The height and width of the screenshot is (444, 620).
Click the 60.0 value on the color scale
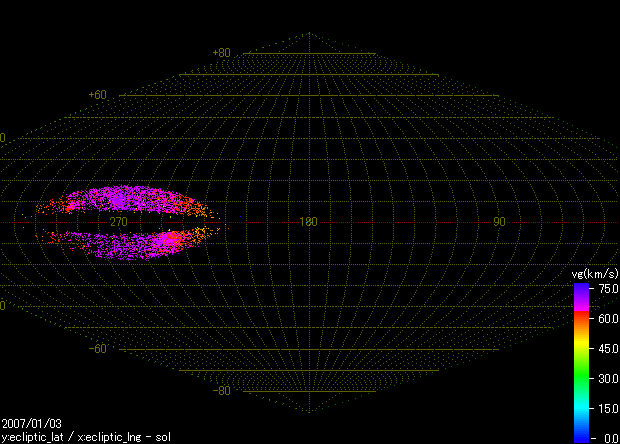607,318
